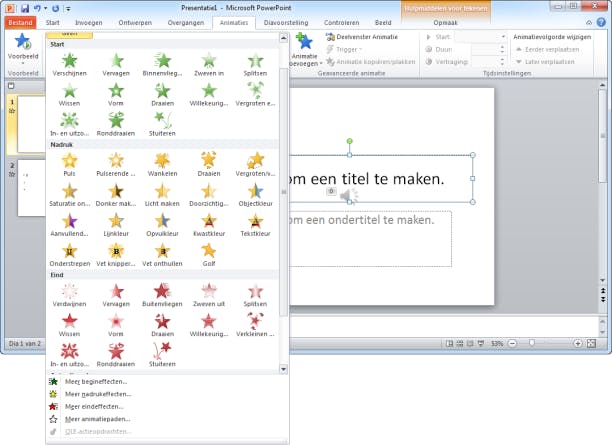This screenshot has width=612, height=445.
Task: Choose the Verdwijnen exit effect
Action: click(x=69, y=295)
